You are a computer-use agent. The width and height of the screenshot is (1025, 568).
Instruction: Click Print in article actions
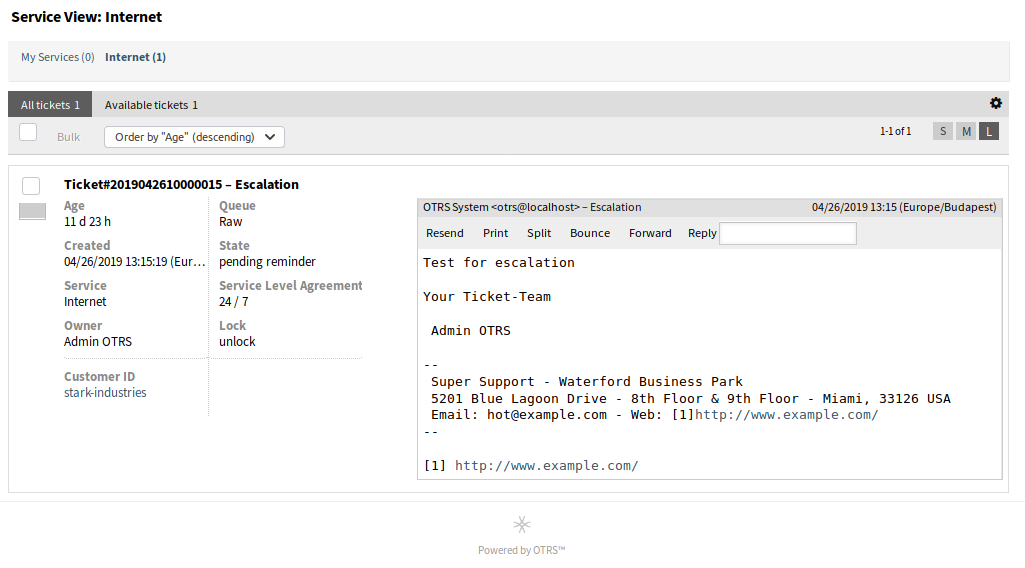pyautogui.click(x=496, y=233)
